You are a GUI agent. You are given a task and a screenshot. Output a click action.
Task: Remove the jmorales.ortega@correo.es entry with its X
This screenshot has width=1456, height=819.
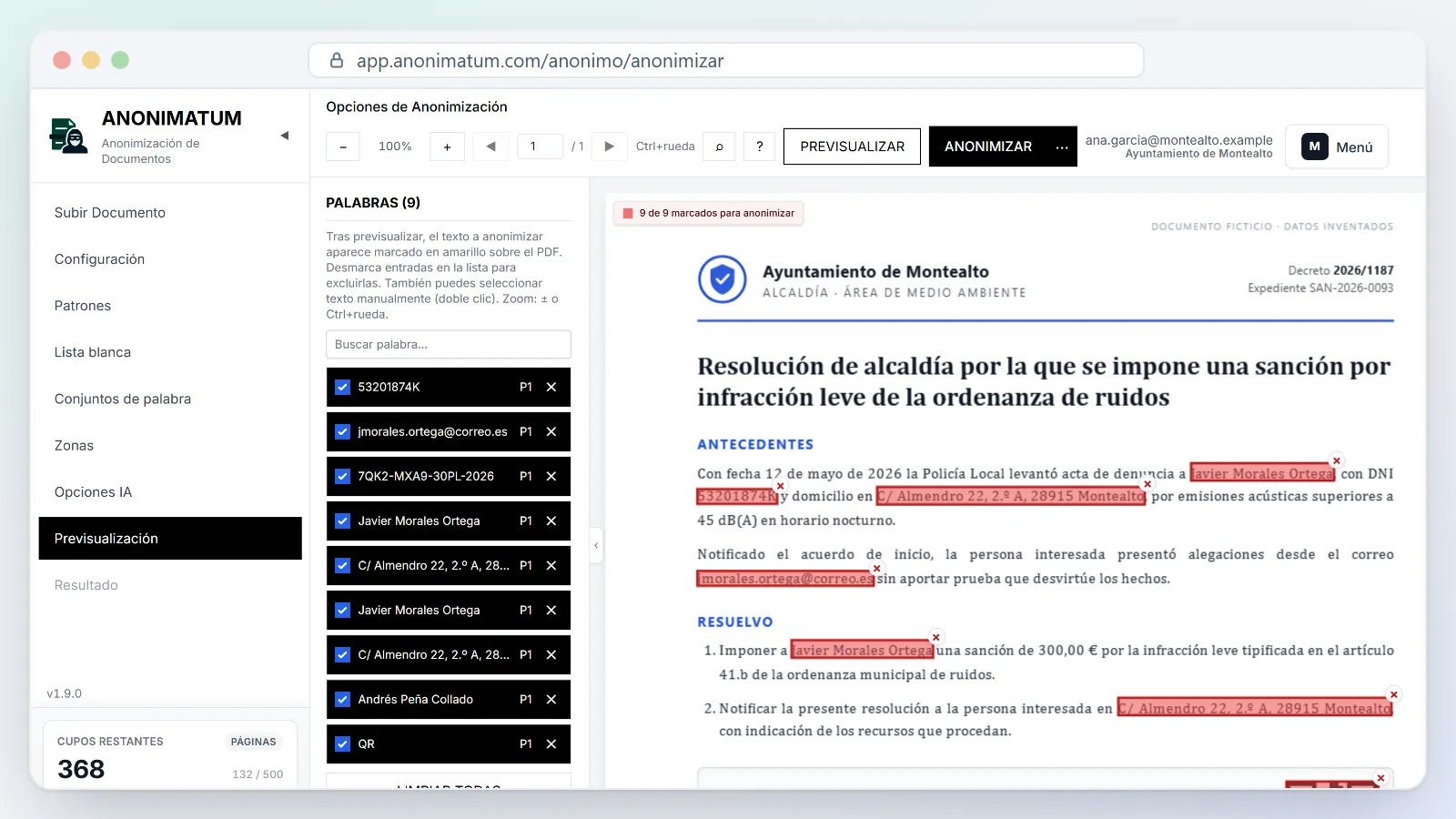[551, 431]
